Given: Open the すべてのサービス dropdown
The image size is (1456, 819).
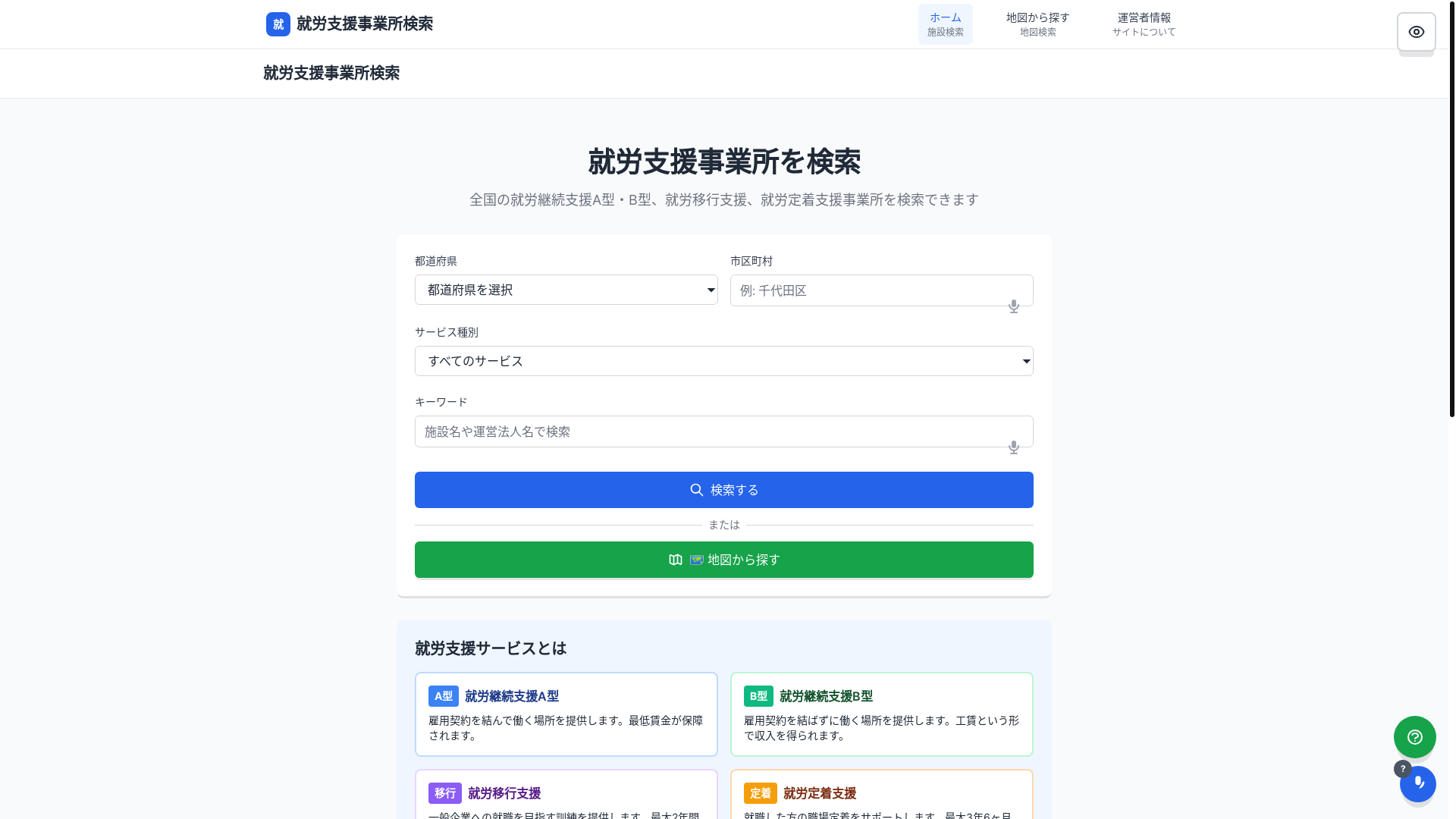Looking at the screenshot, I should click(724, 361).
